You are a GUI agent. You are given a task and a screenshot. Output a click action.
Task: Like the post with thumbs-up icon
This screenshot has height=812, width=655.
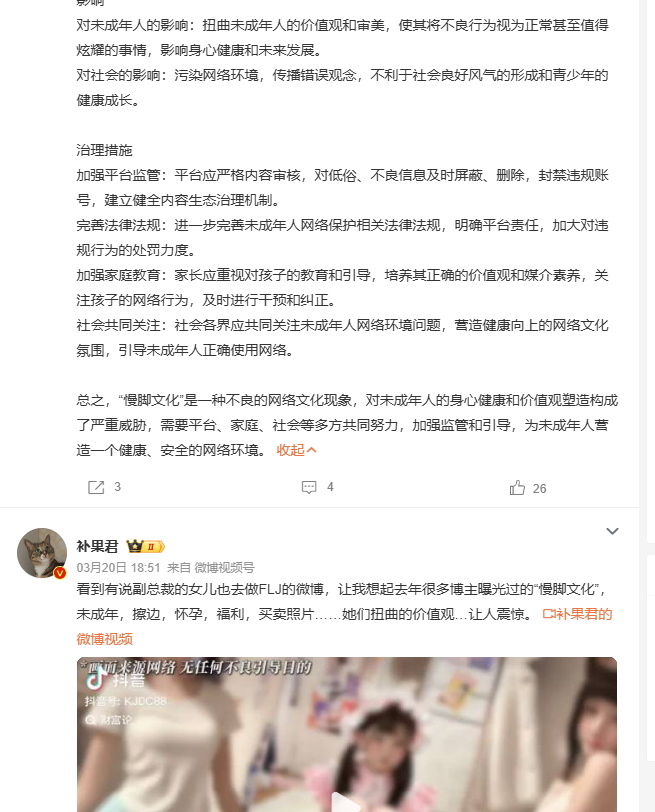tap(517, 488)
